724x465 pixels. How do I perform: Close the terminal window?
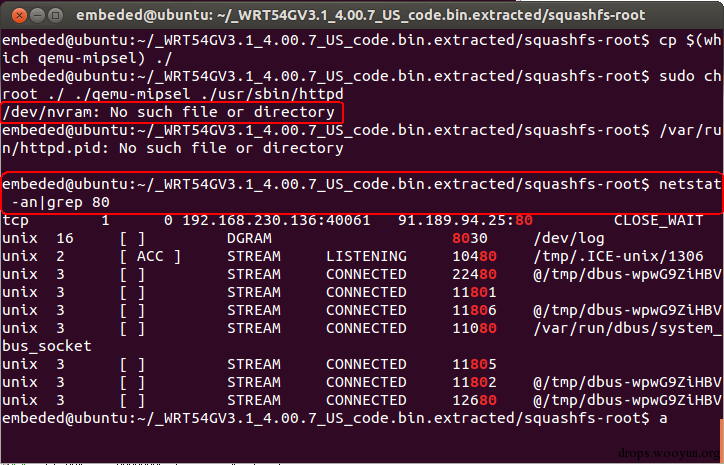(x=19, y=16)
